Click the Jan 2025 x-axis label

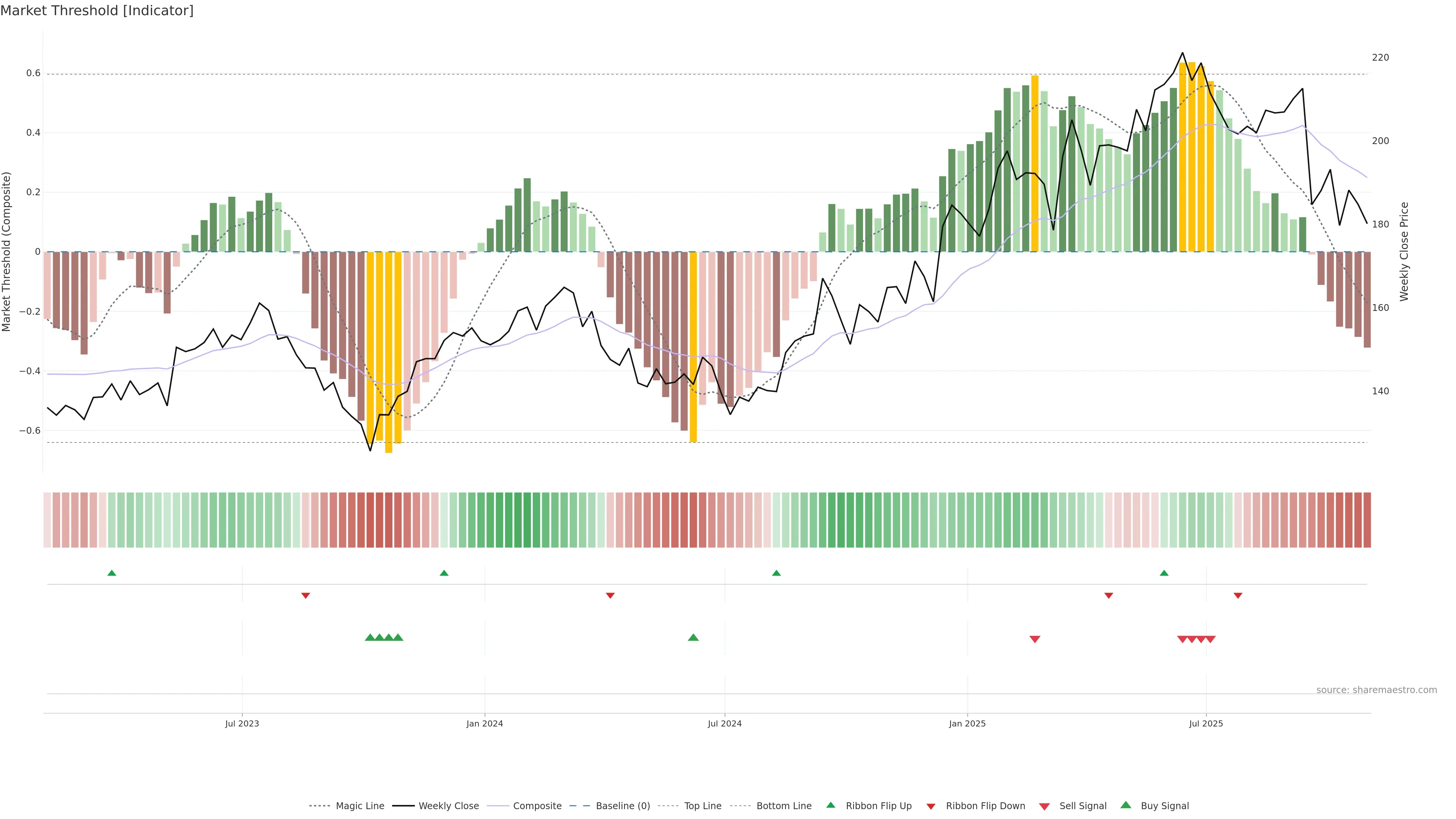(x=967, y=724)
